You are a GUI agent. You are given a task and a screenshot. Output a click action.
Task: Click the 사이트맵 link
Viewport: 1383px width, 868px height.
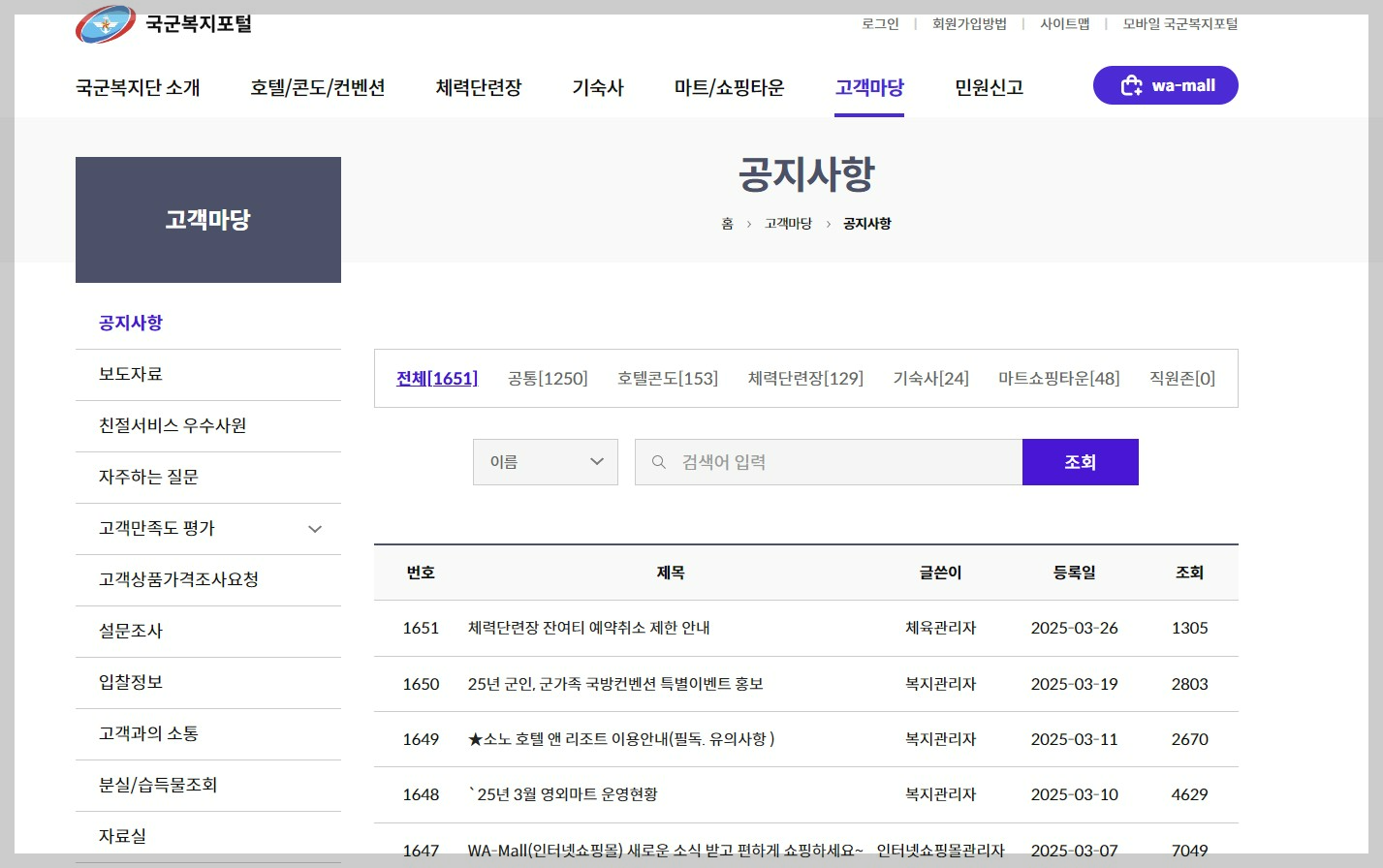(x=1065, y=24)
